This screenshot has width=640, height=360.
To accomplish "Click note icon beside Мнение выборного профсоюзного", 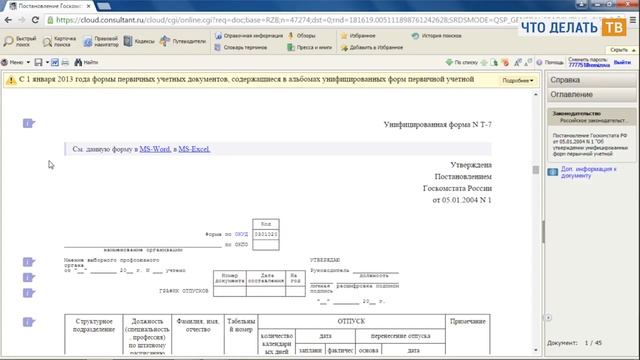I will (29, 262).
